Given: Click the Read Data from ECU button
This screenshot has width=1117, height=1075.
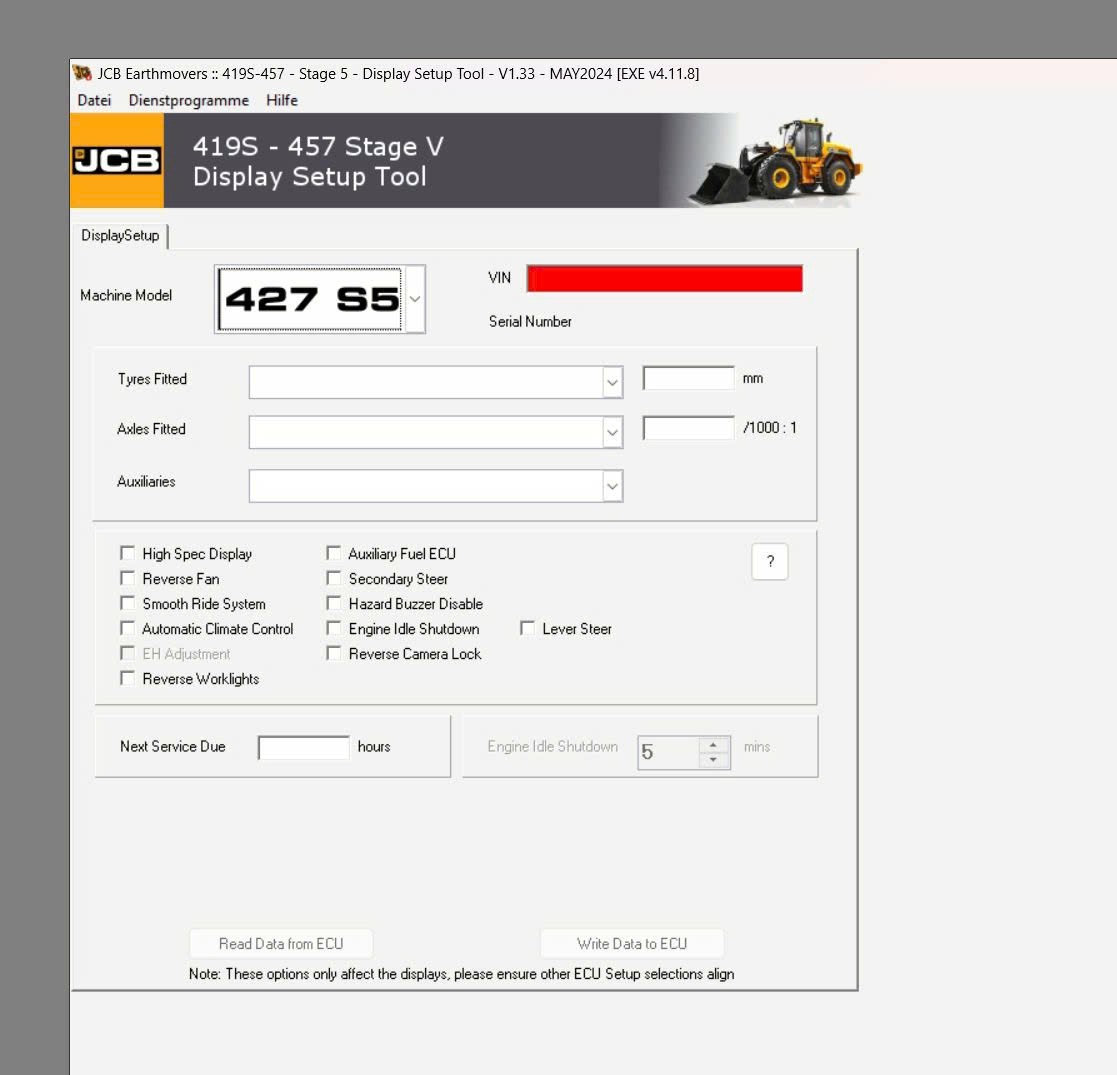Looking at the screenshot, I should pos(281,943).
